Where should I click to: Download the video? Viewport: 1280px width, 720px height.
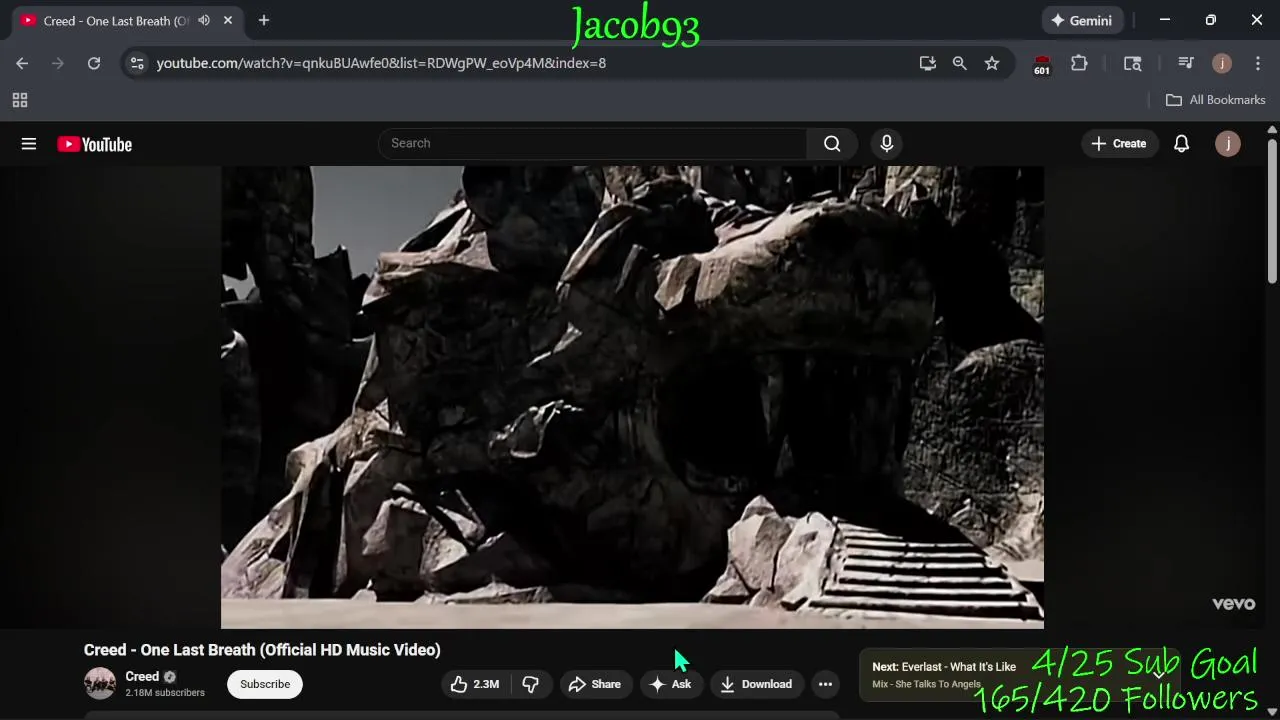[756, 684]
